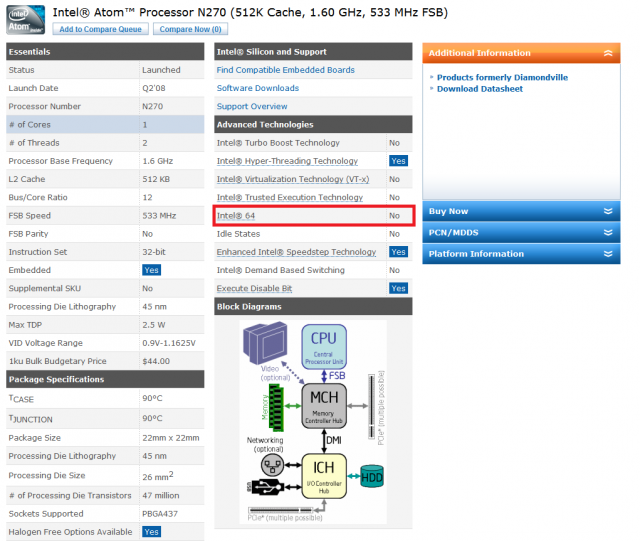
Task: Click the FSB label in diagram
Action: [337, 376]
